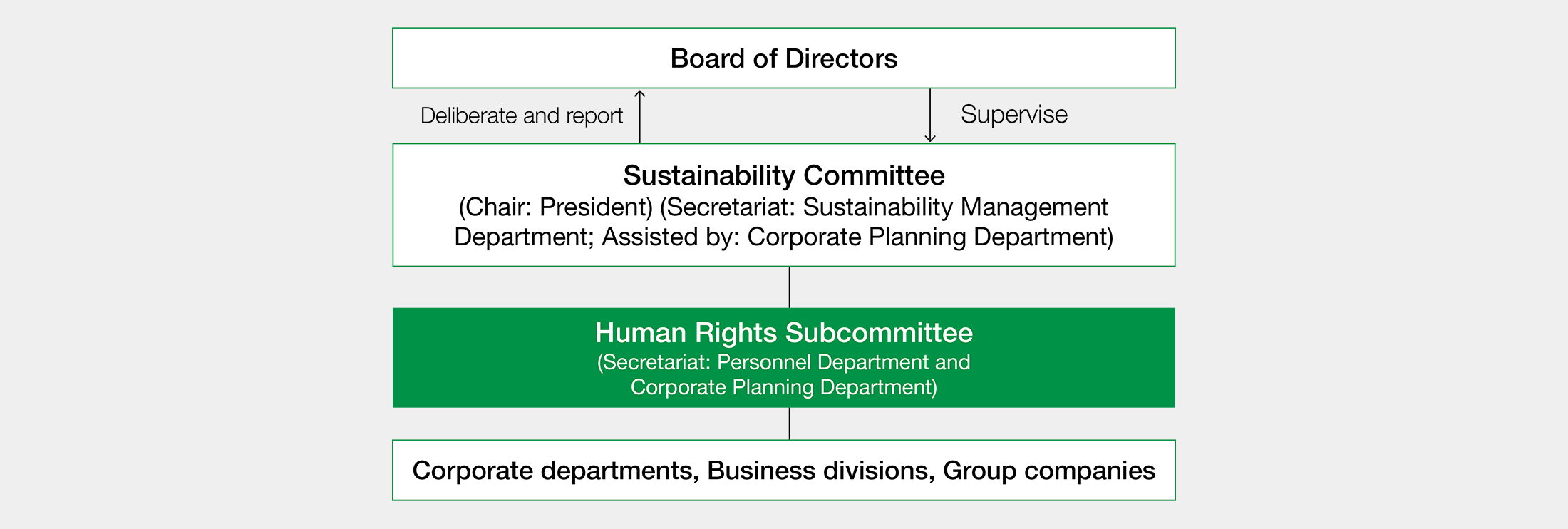1568x529 pixels.
Task: Click the Human Rights Subcommittee heading
Action: tap(784, 333)
